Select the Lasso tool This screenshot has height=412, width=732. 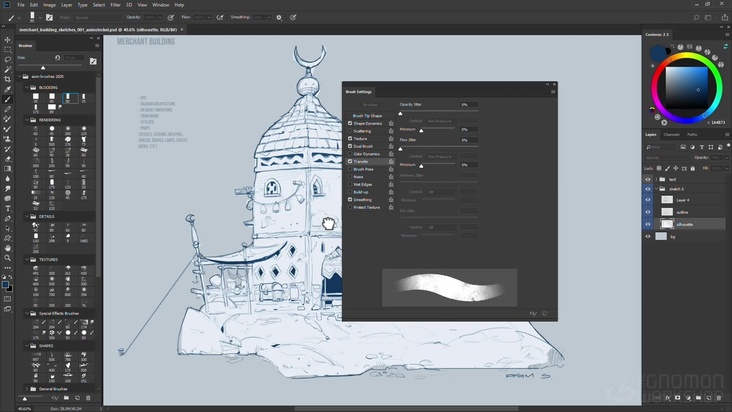(x=7, y=59)
